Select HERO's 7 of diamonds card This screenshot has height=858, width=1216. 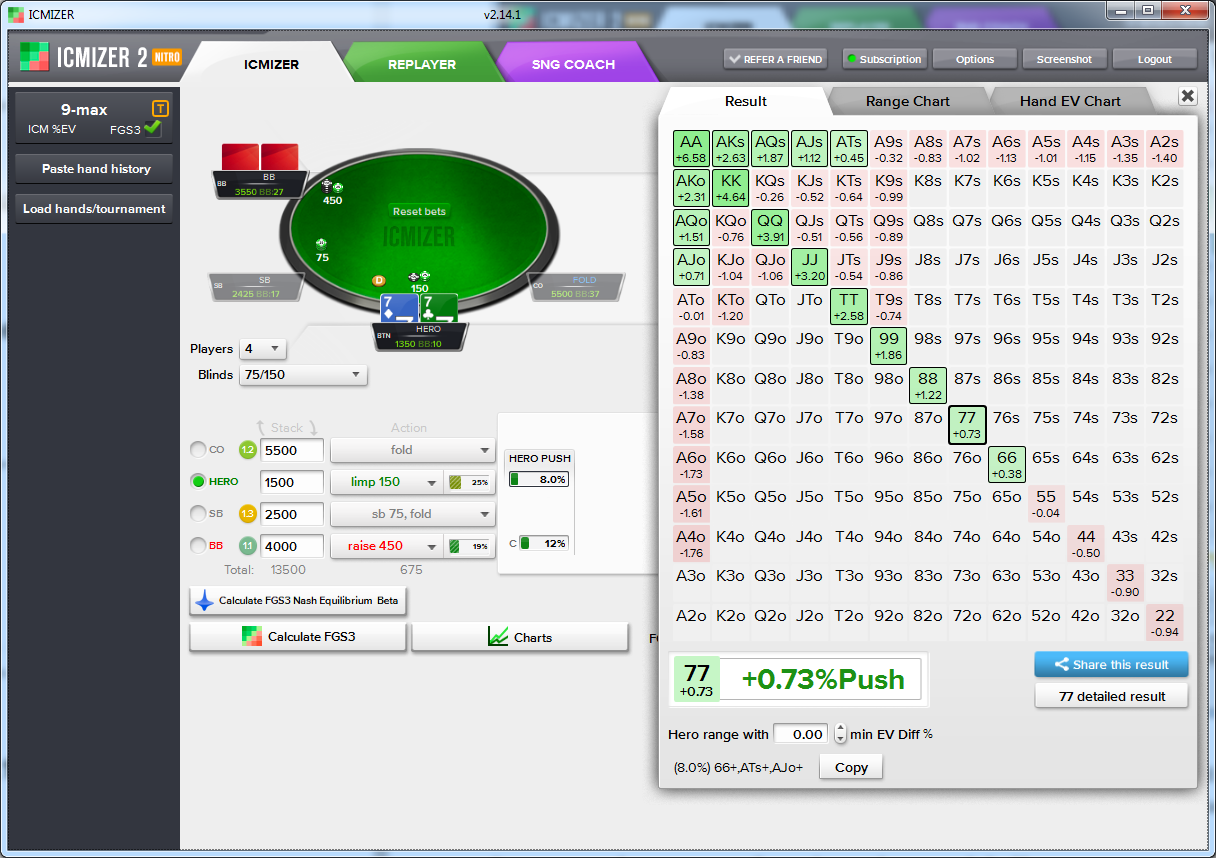(x=399, y=309)
